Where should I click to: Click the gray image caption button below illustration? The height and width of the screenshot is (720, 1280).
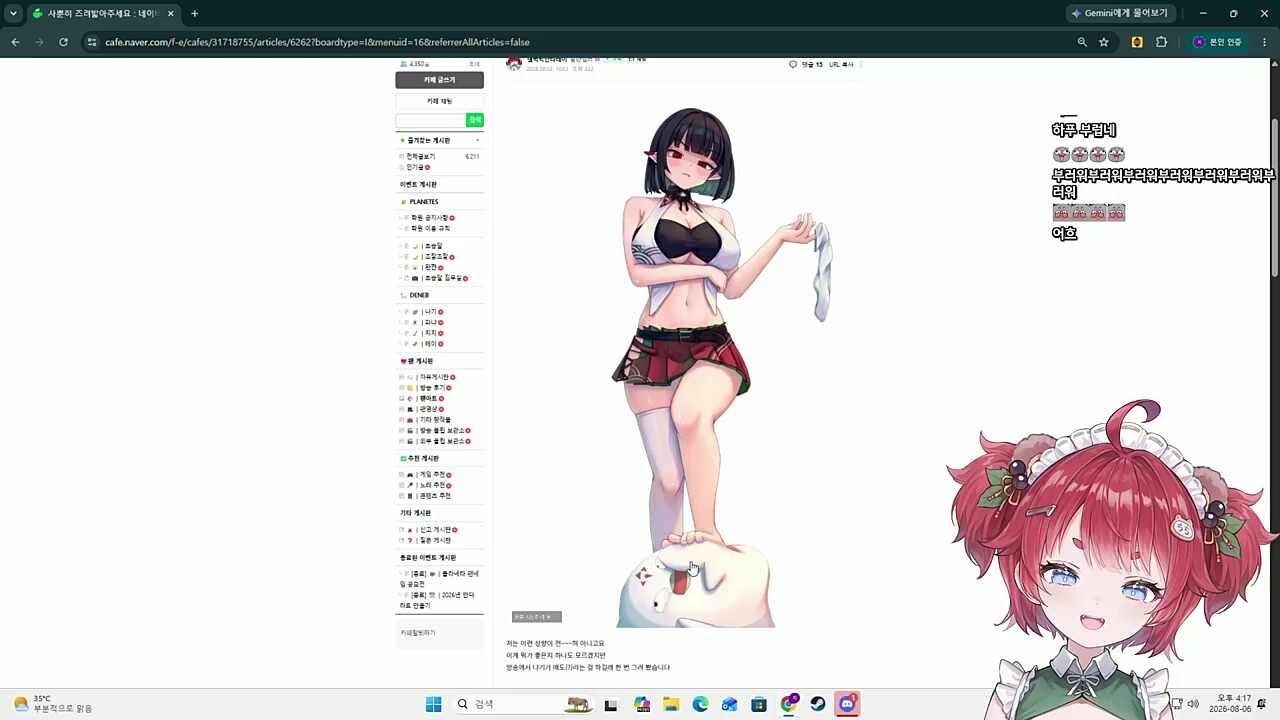tap(537, 617)
